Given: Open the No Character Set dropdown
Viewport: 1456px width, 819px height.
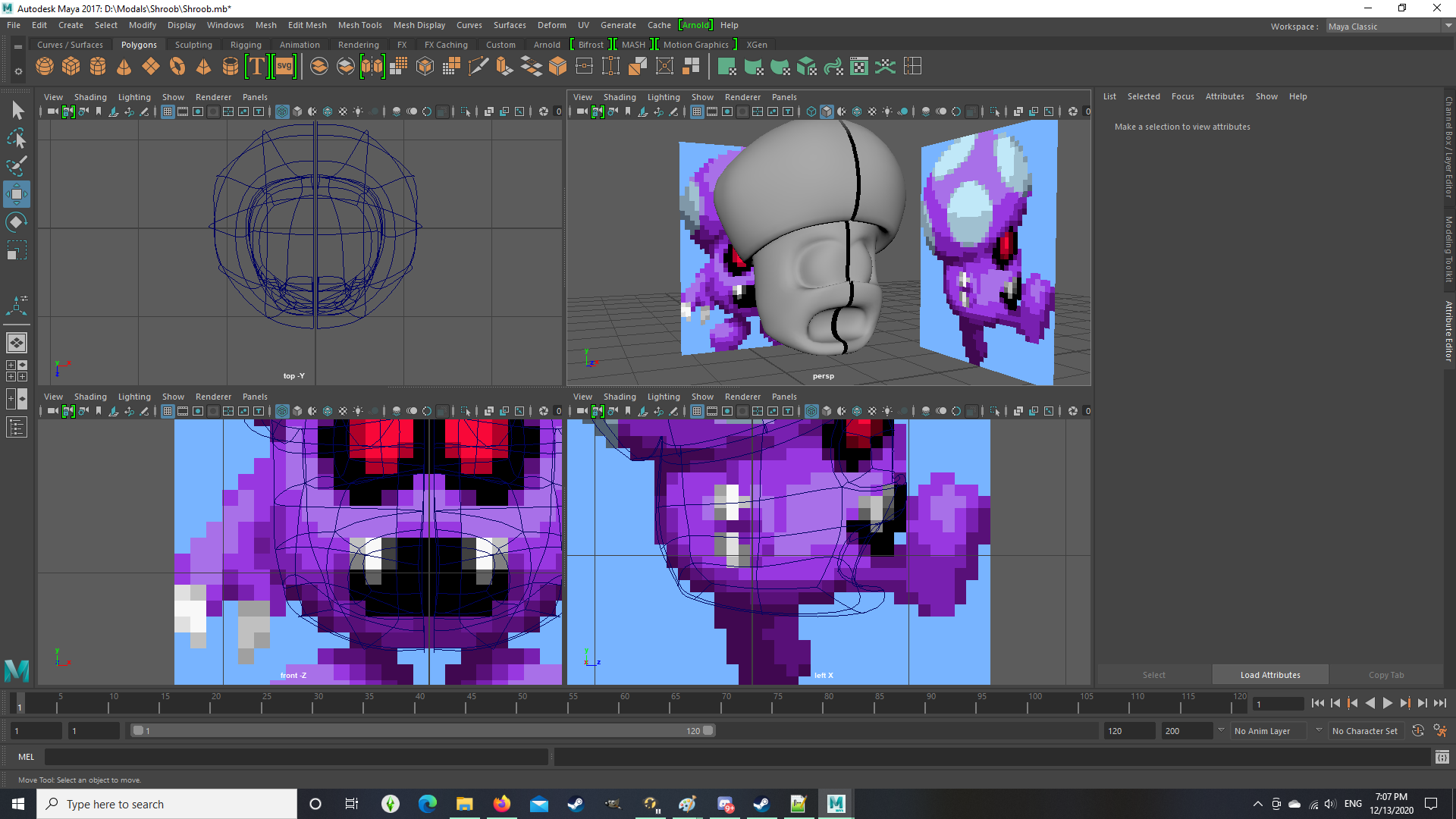Looking at the screenshot, I should click(x=1364, y=731).
